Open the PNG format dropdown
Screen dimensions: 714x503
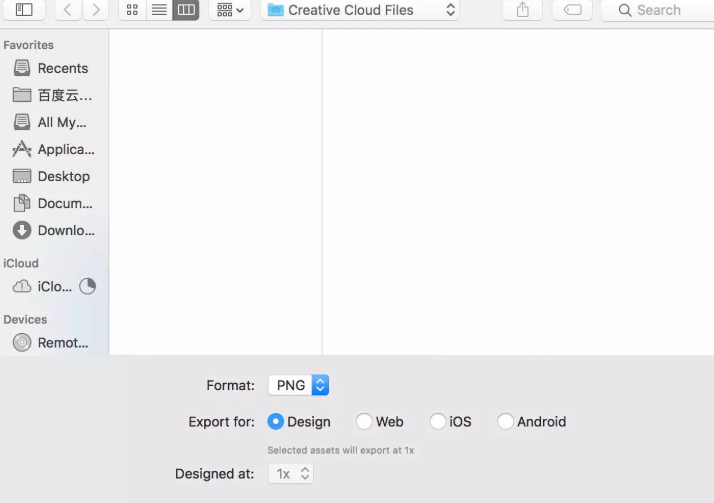(299, 385)
